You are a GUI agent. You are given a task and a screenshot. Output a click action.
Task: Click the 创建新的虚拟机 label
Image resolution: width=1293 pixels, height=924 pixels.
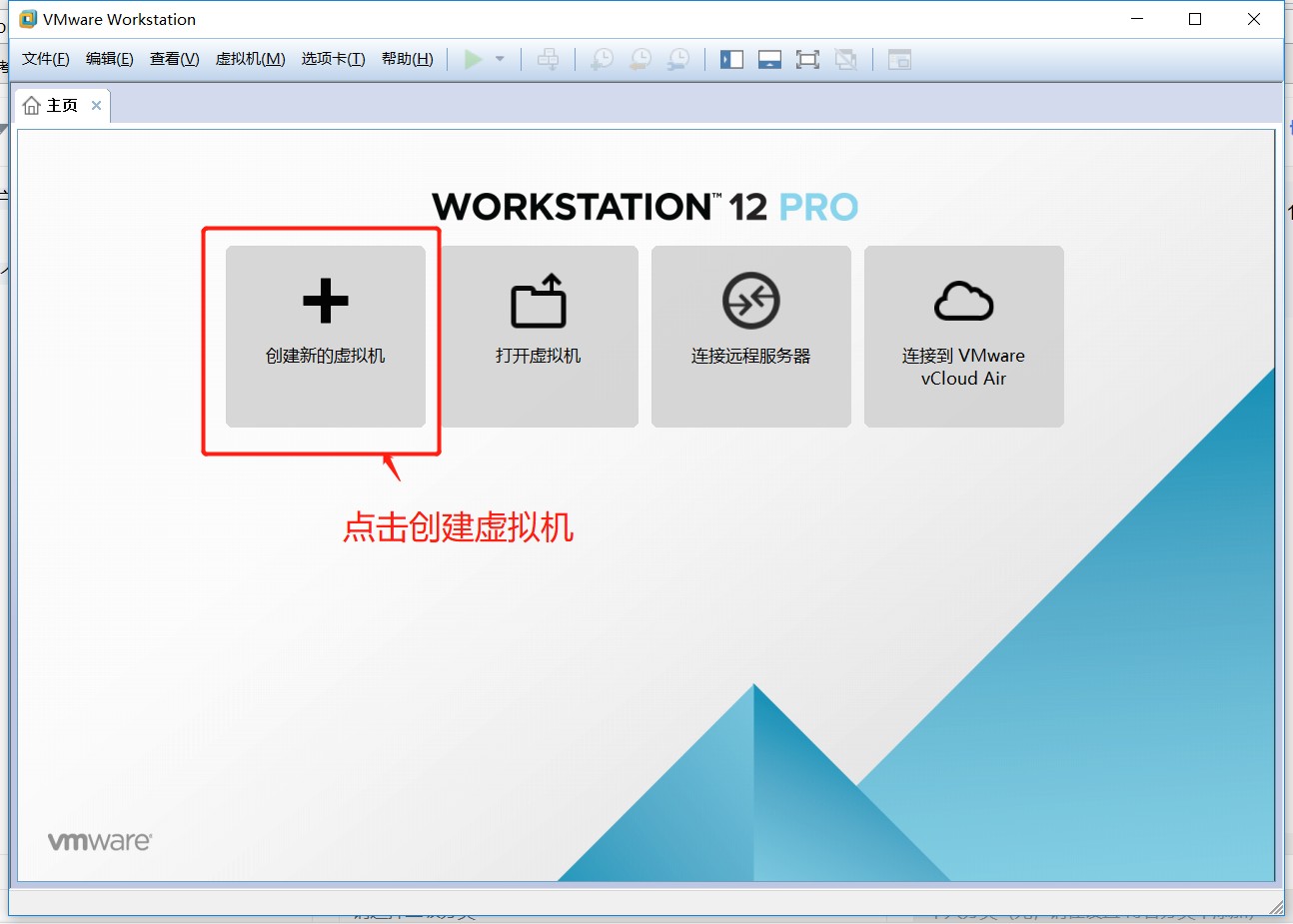tap(325, 356)
